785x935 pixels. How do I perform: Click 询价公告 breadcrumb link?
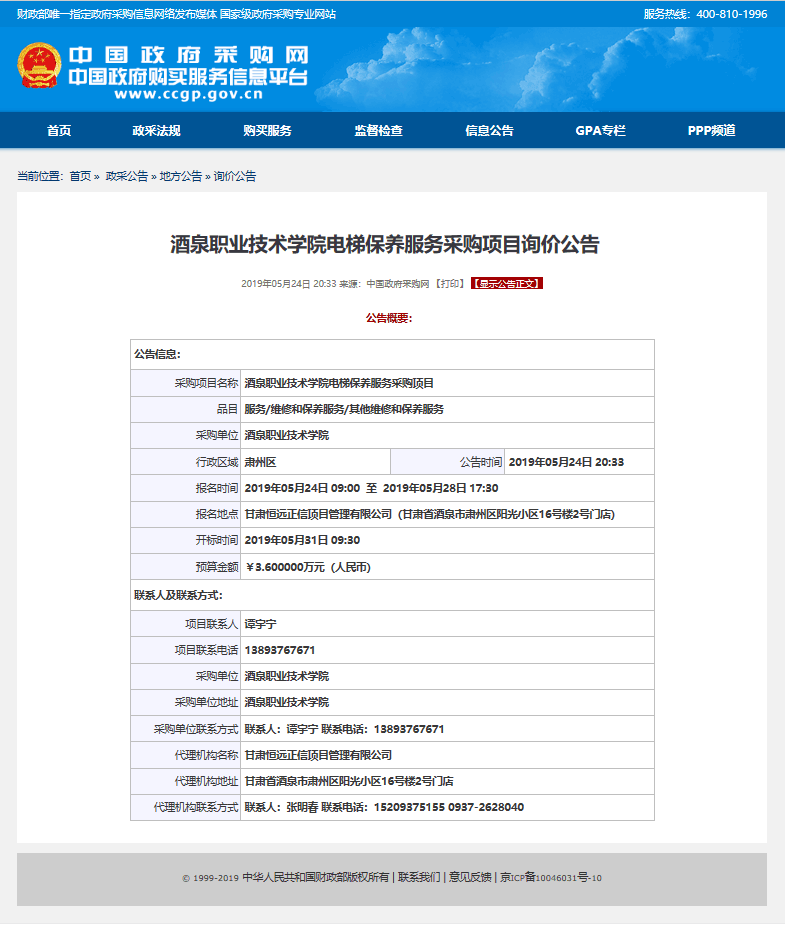coord(235,176)
